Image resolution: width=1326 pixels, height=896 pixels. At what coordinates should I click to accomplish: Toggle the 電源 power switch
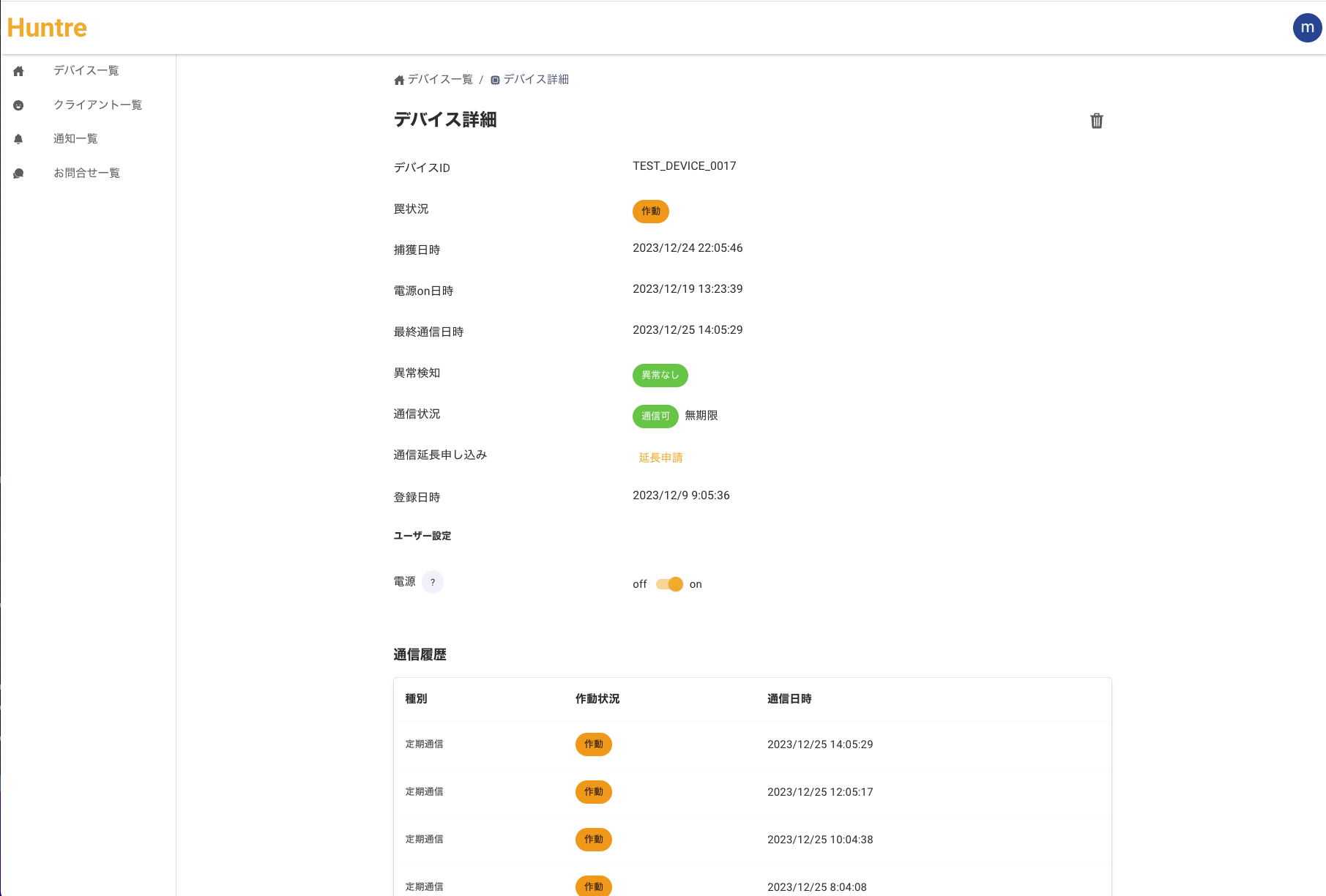click(669, 584)
